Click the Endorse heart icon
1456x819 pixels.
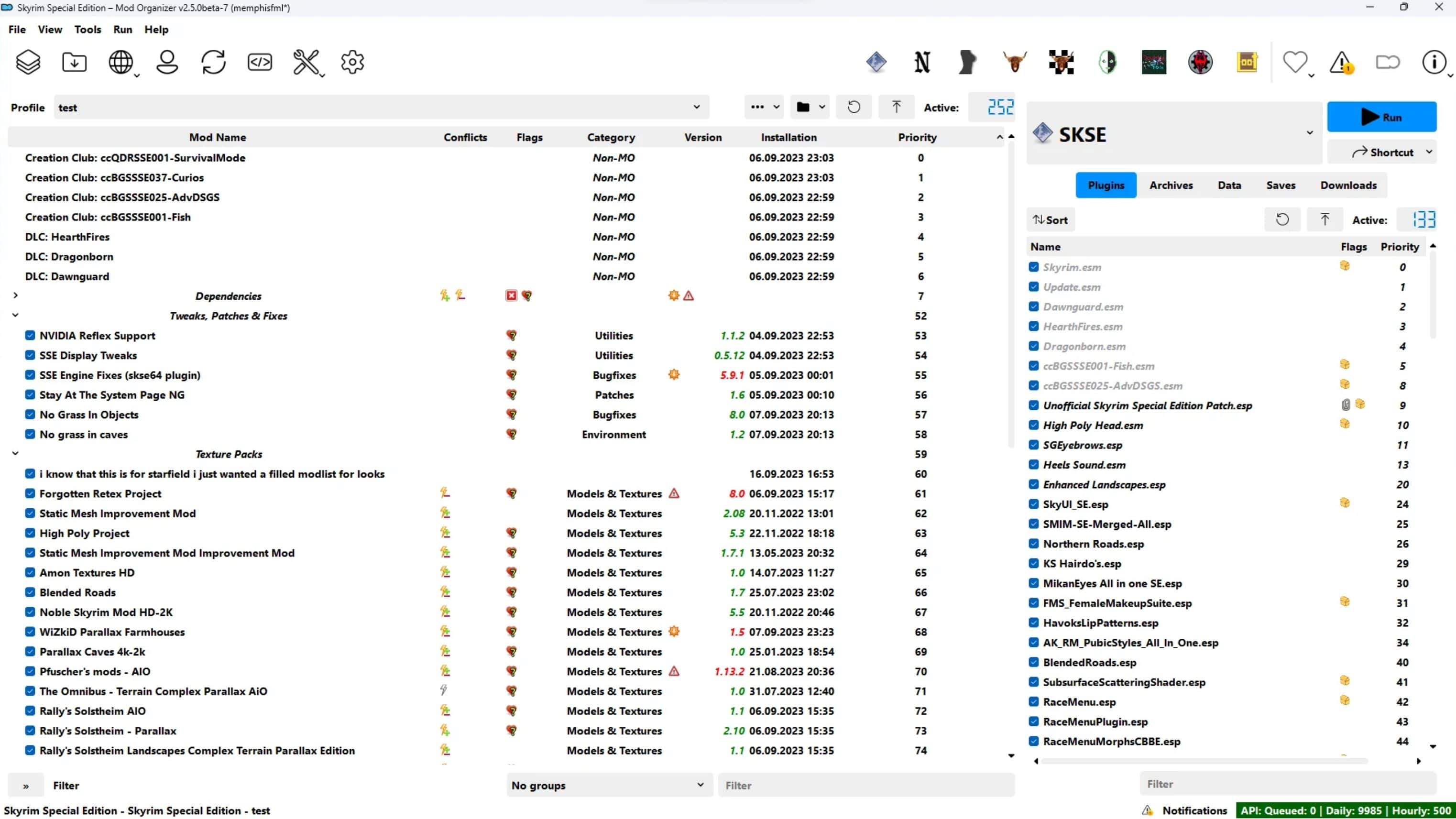1294,62
